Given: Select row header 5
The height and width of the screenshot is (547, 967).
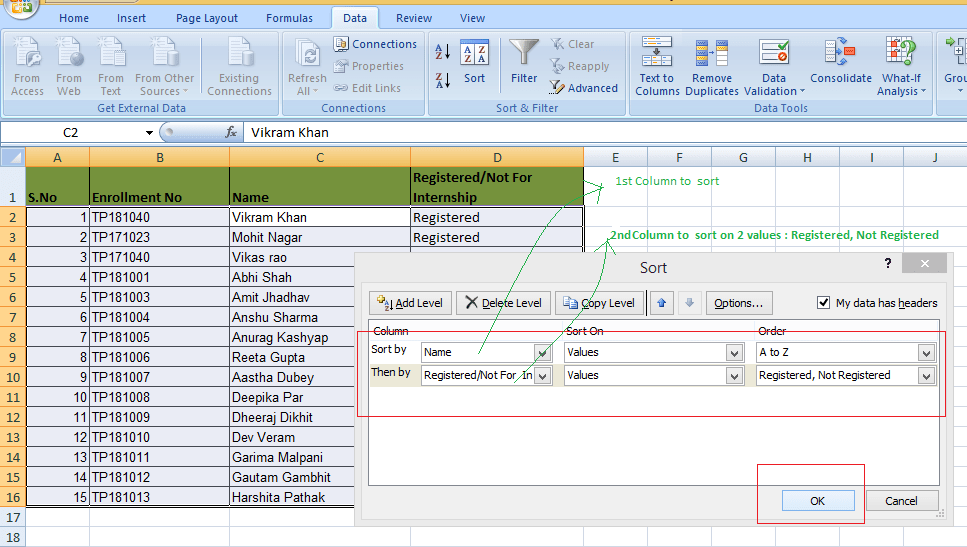Looking at the screenshot, I should (x=12, y=278).
